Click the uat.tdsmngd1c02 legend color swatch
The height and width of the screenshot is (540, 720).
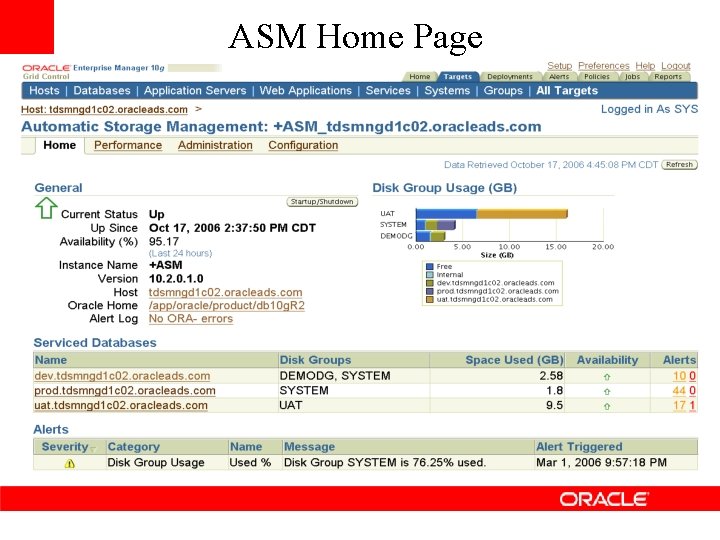tap(430, 299)
